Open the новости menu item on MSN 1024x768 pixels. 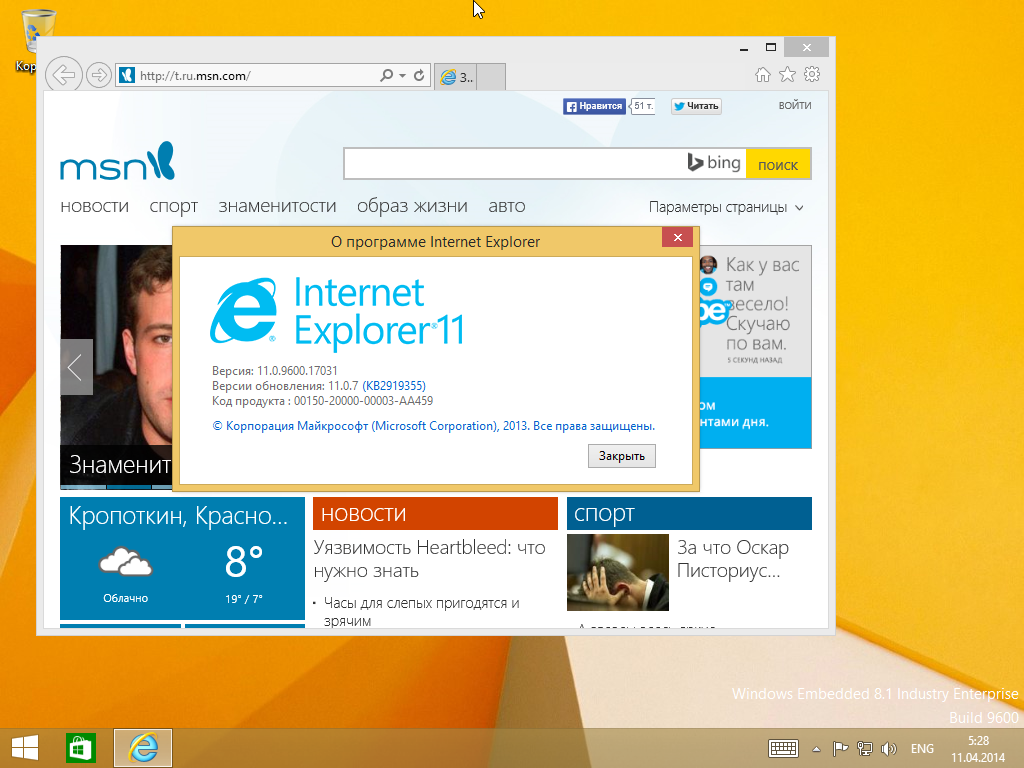[94, 206]
